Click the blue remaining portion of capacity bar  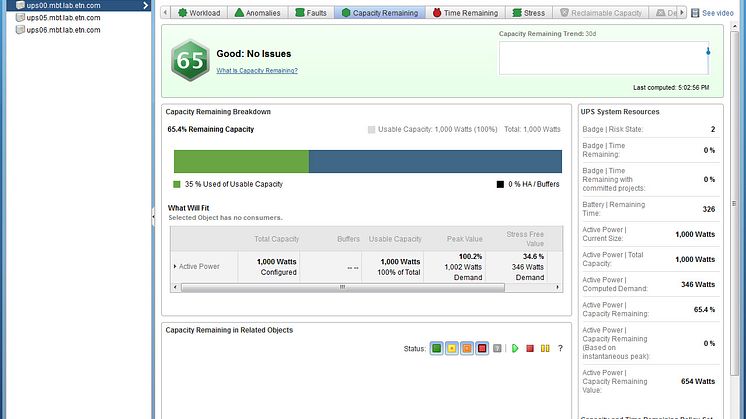click(435, 161)
